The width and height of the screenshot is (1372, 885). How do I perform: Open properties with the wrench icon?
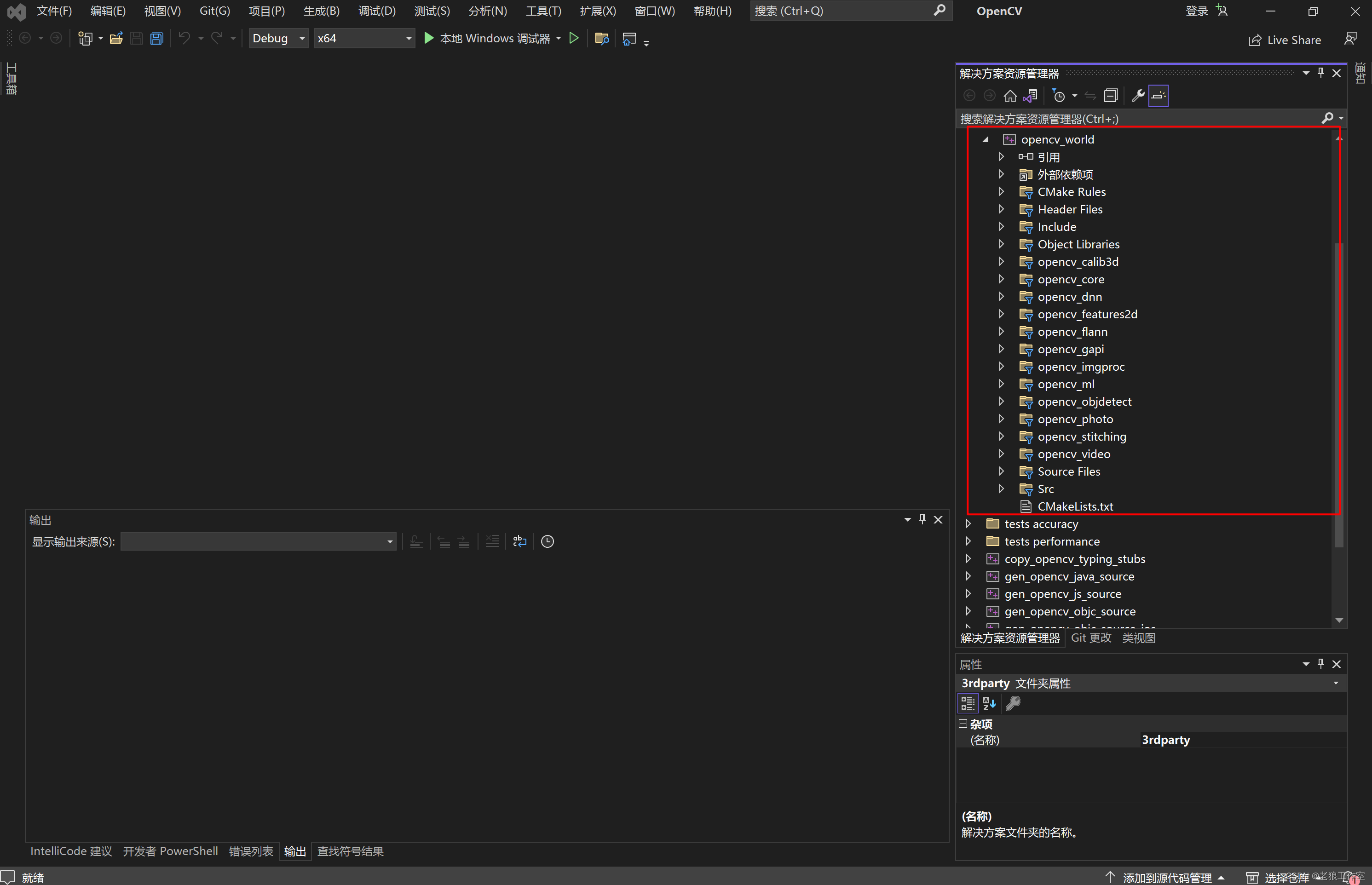click(x=1137, y=95)
